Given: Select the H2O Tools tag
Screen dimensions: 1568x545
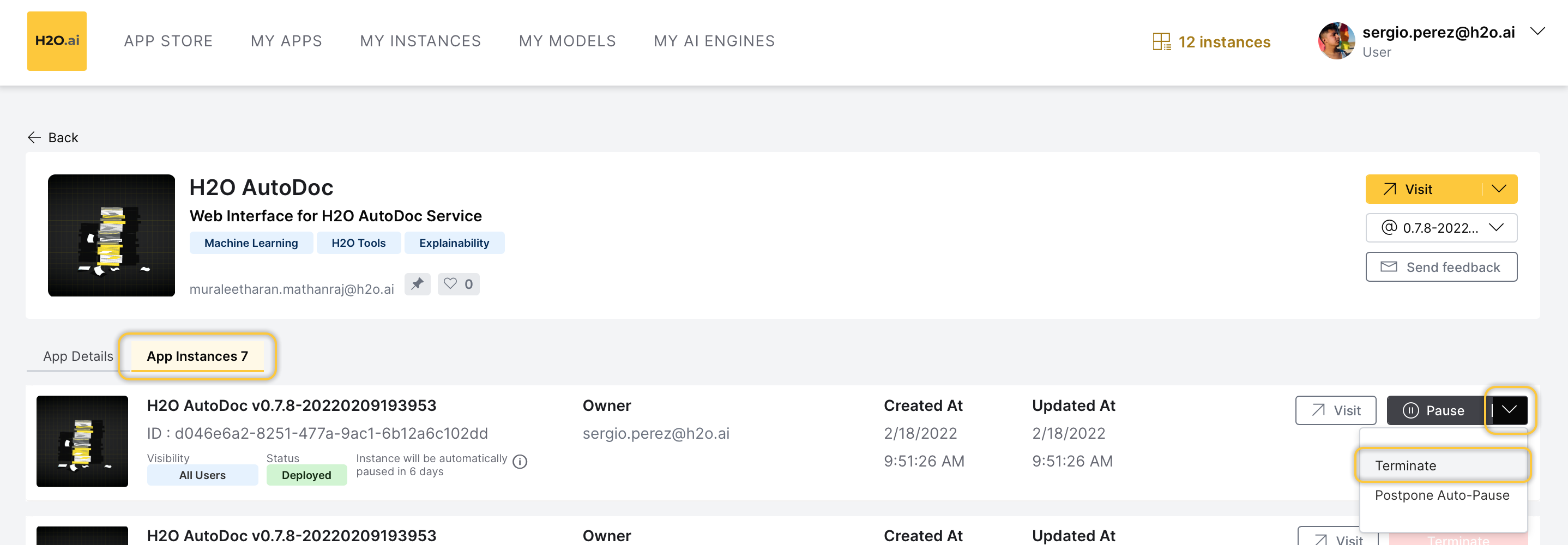Looking at the screenshot, I should (x=359, y=243).
